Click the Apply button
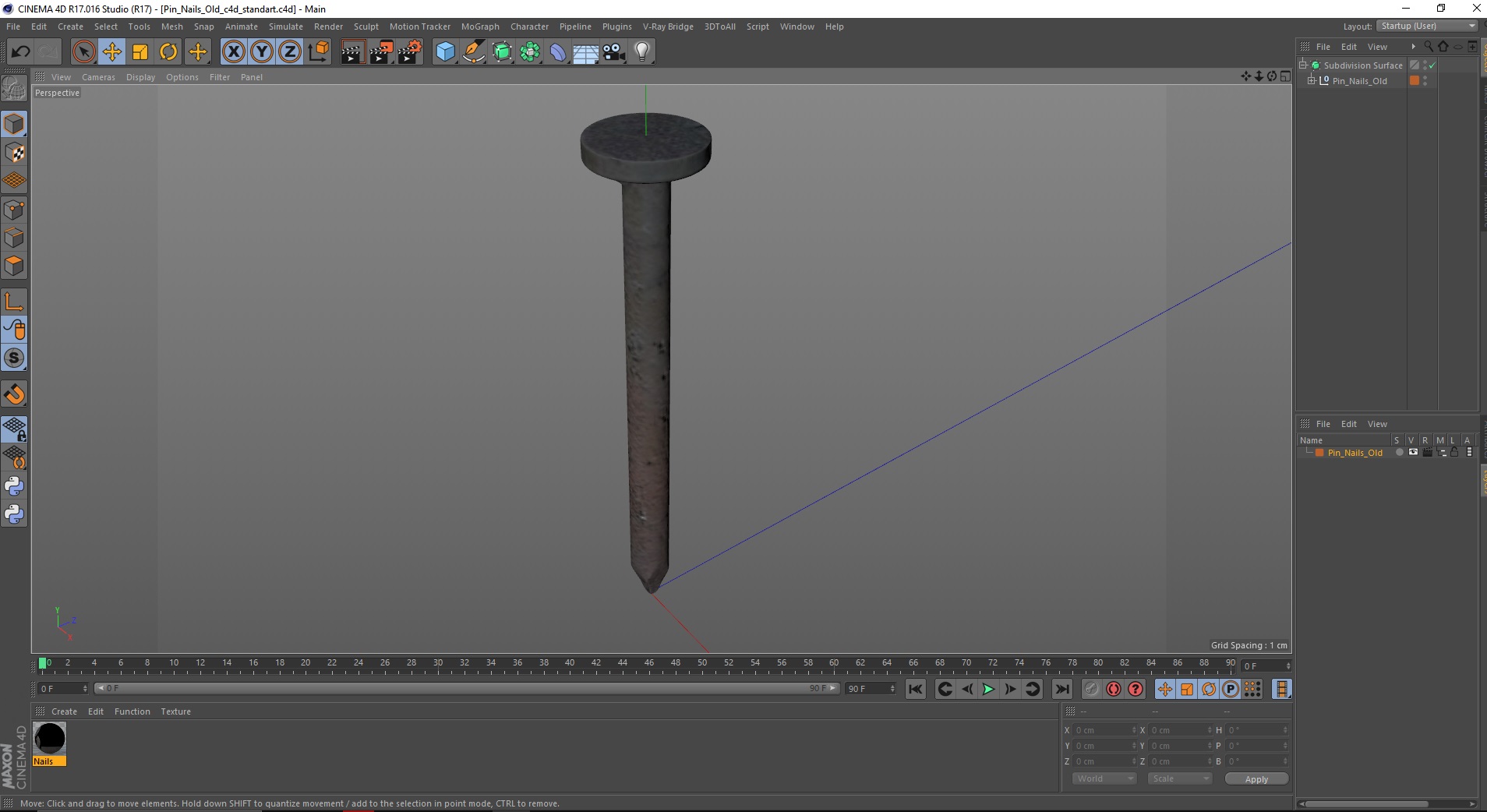 pos(1256,778)
